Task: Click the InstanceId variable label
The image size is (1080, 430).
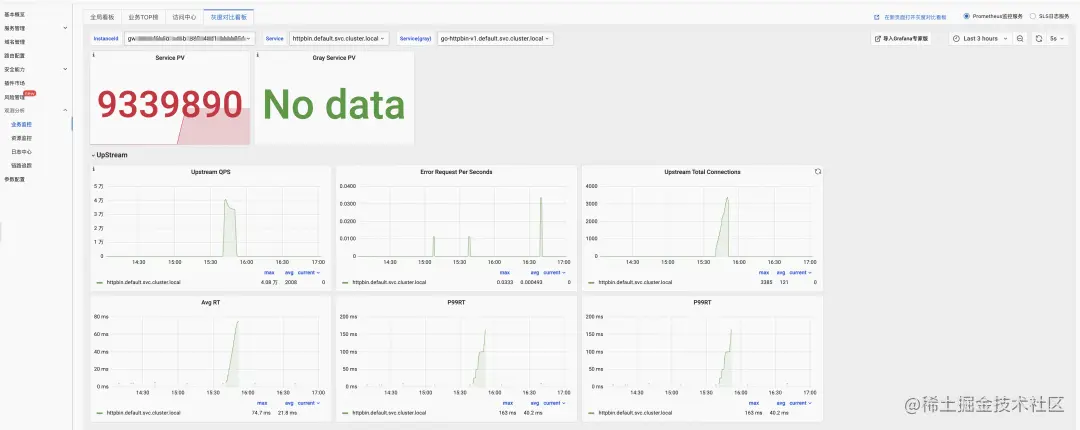Action: [105, 39]
